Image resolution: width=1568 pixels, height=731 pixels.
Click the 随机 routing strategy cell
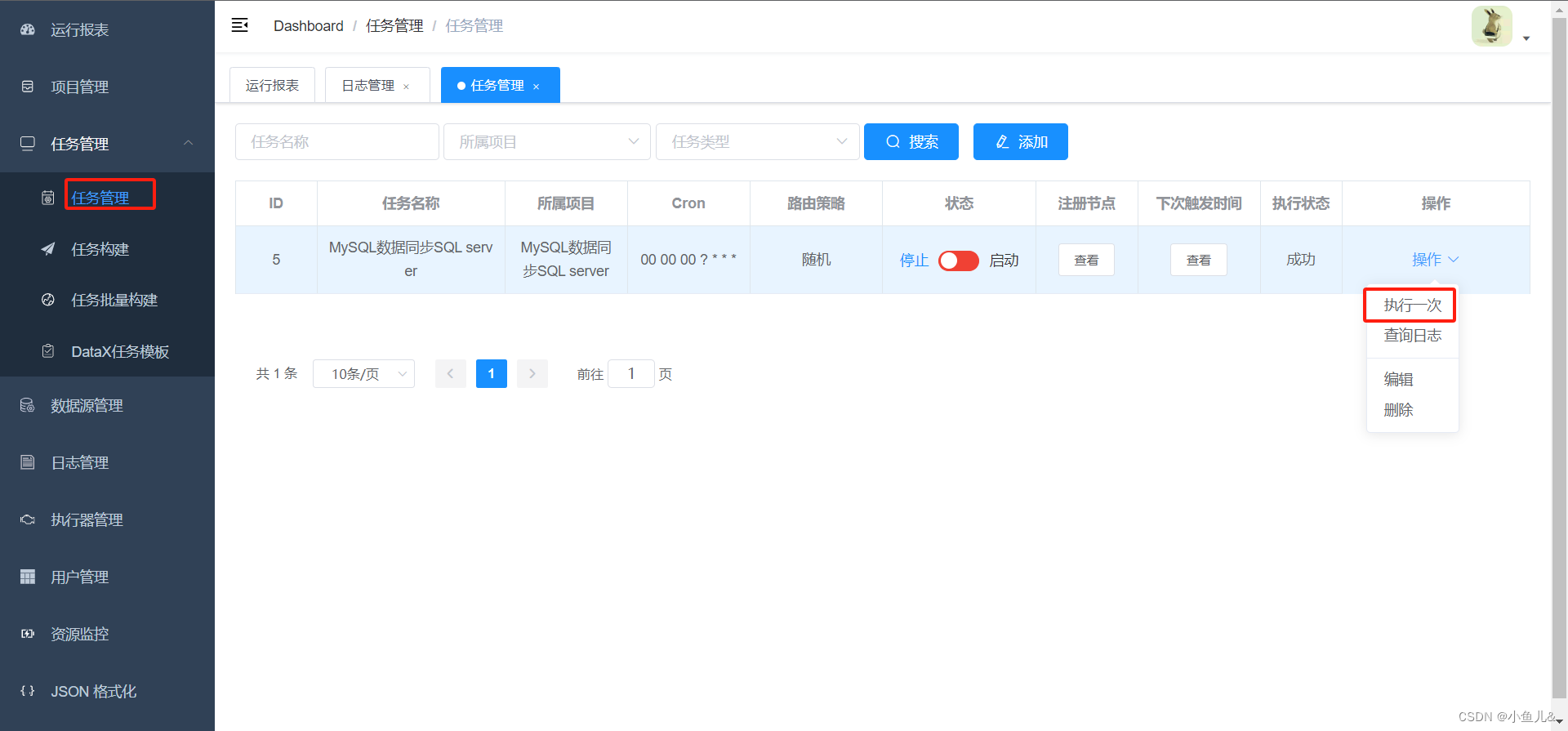(x=816, y=260)
